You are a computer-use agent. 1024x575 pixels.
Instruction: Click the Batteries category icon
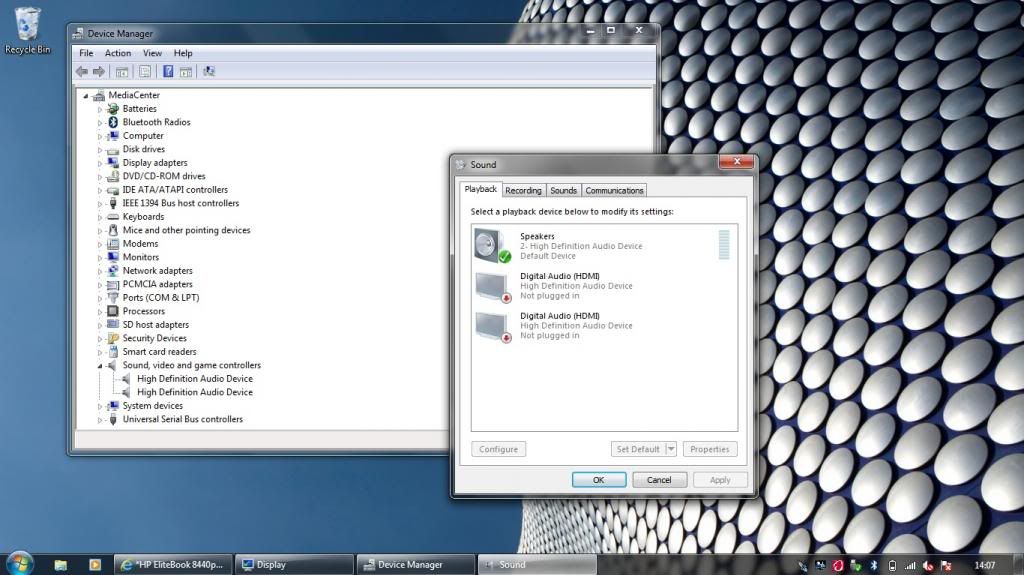pos(113,108)
